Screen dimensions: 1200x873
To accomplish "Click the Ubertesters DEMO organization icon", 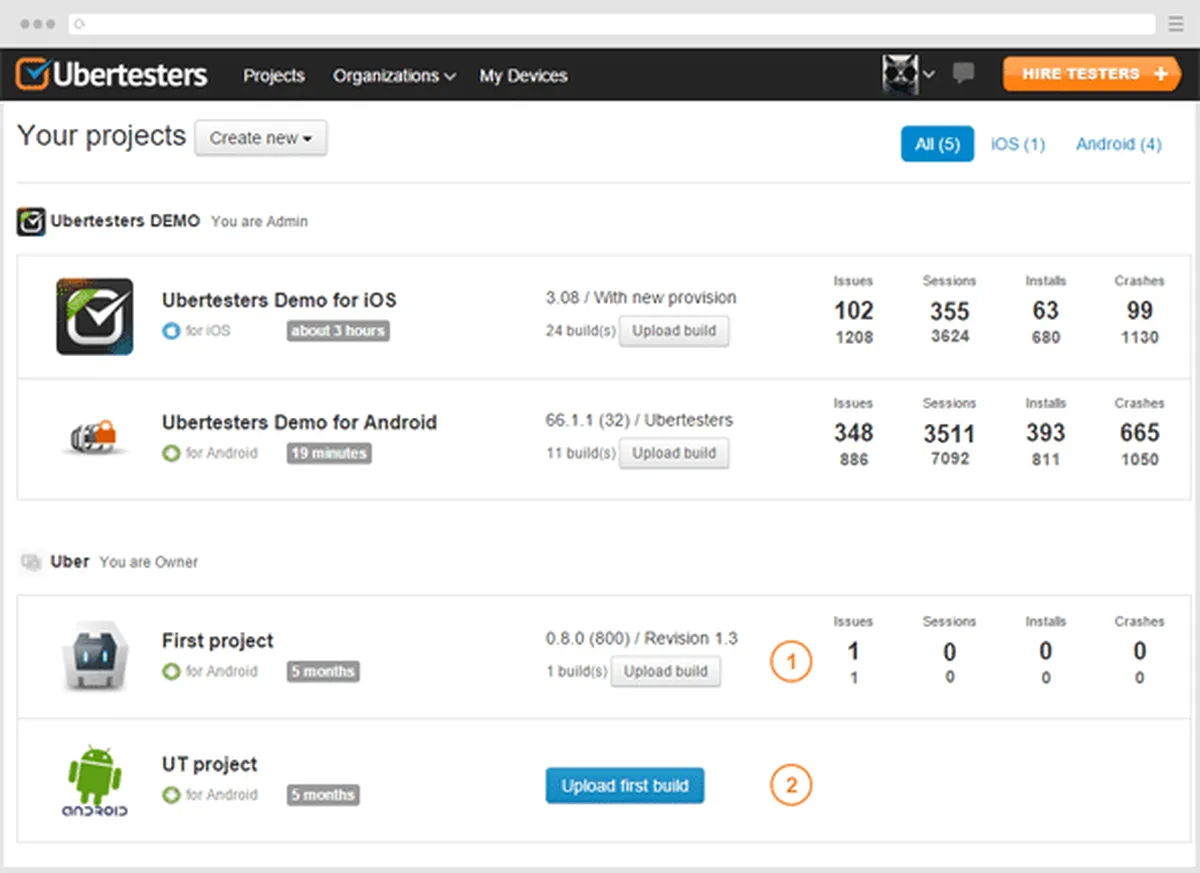I will pyautogui.click(x=31, y=221).
